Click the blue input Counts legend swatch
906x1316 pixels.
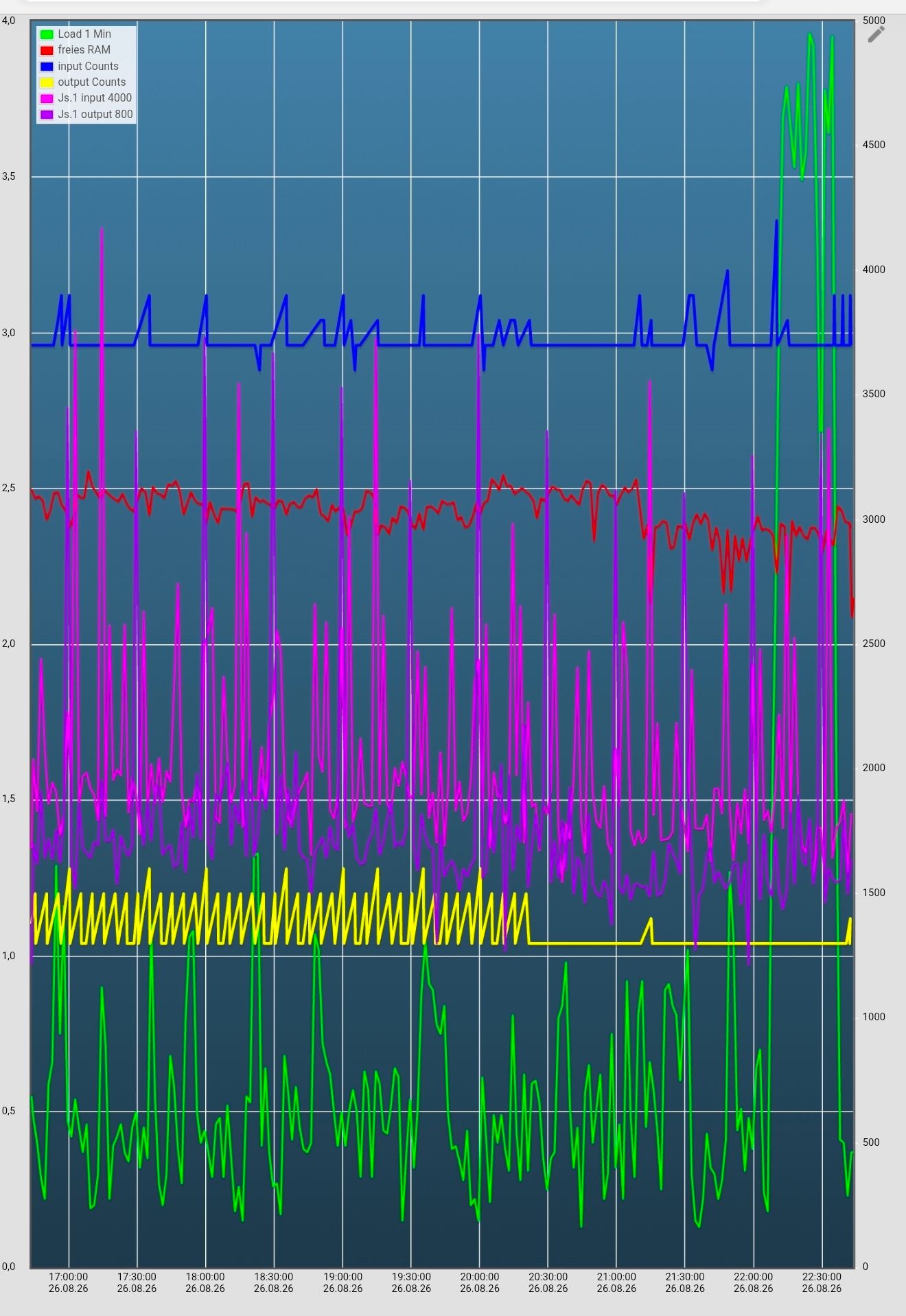47,67
